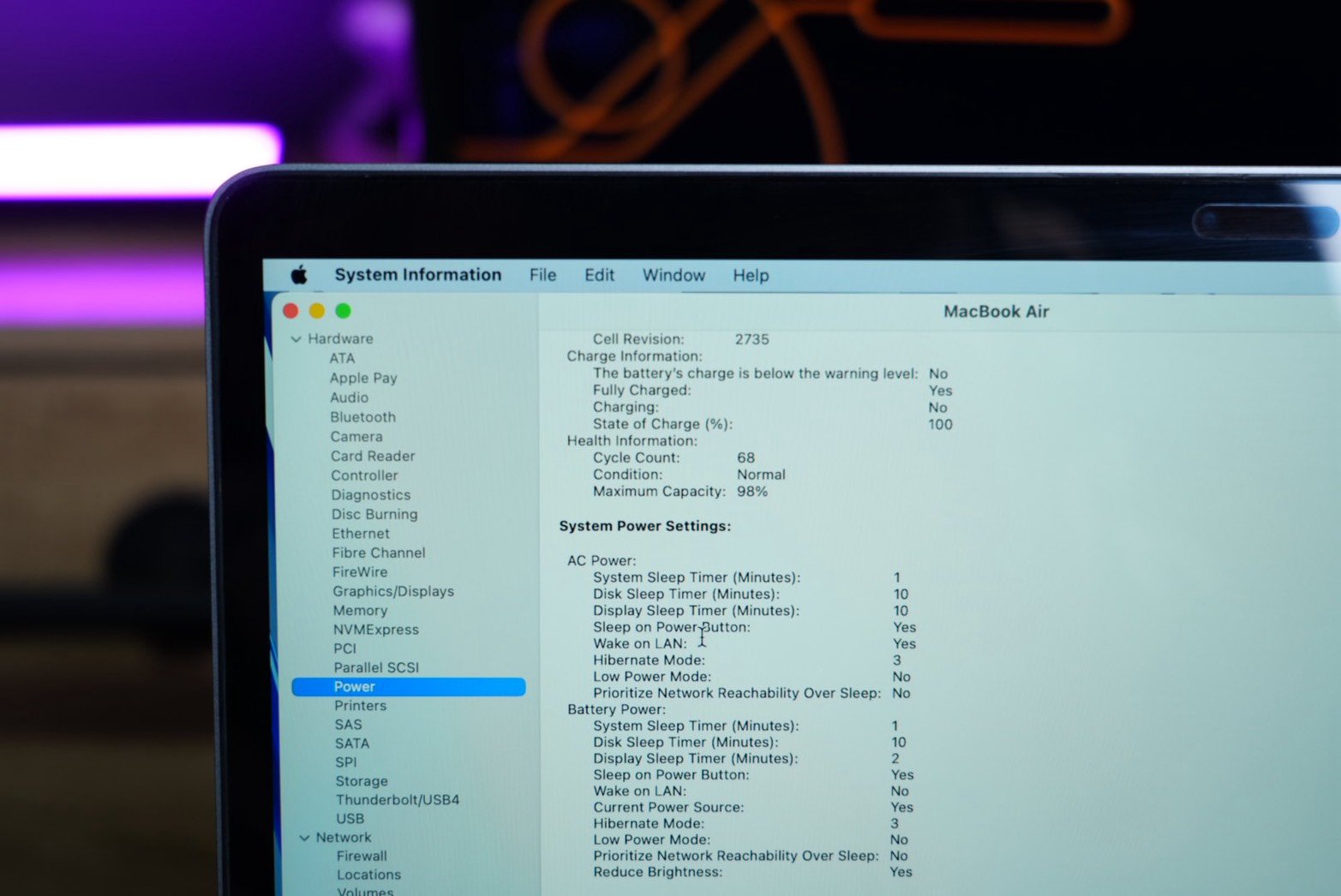Open the Edit menu
Image resolution: width=1341 pixels, height=896 pixels.
click(x=599, y=275)
